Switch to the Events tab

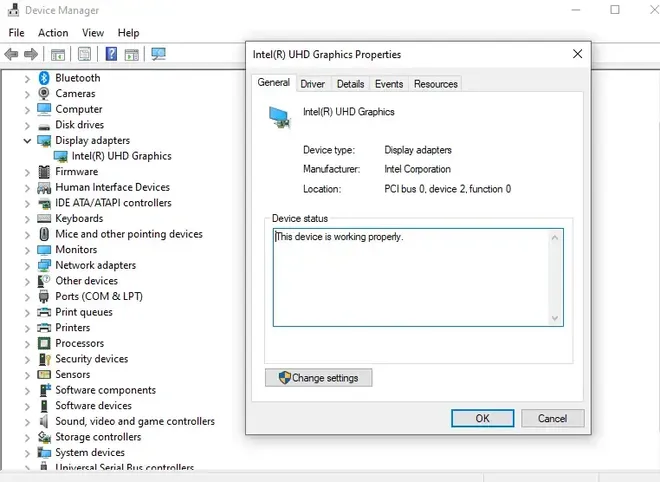(389, 84)
